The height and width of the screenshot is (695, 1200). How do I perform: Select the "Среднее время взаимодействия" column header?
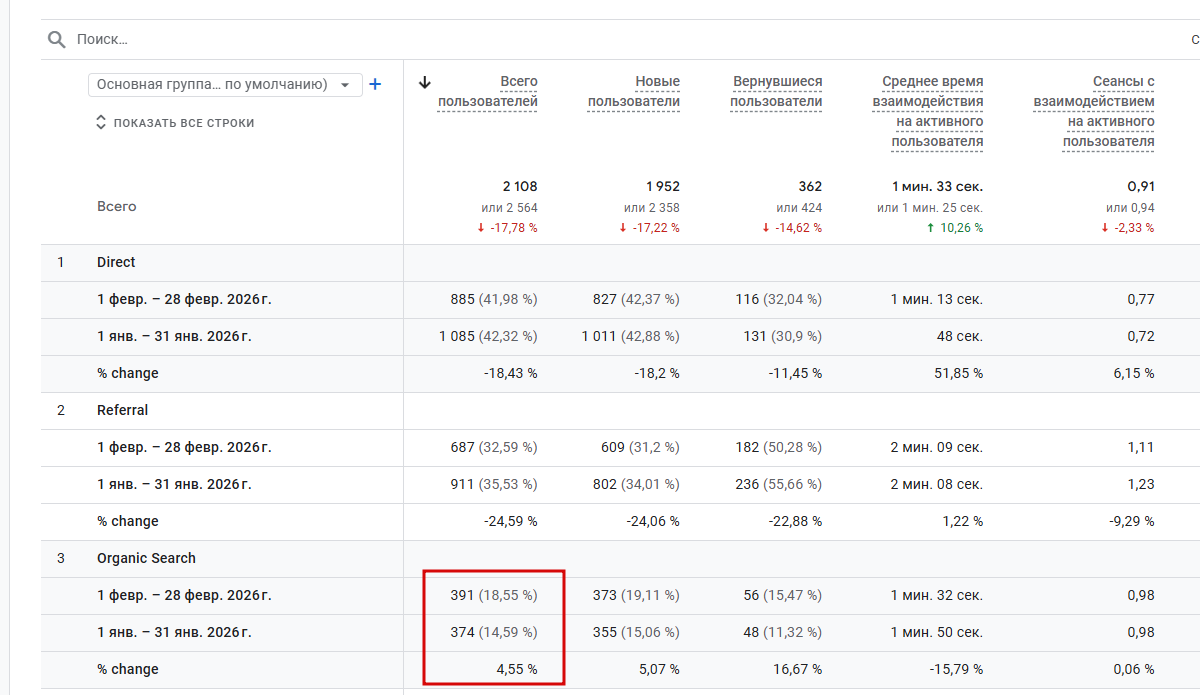pos(928,111)
